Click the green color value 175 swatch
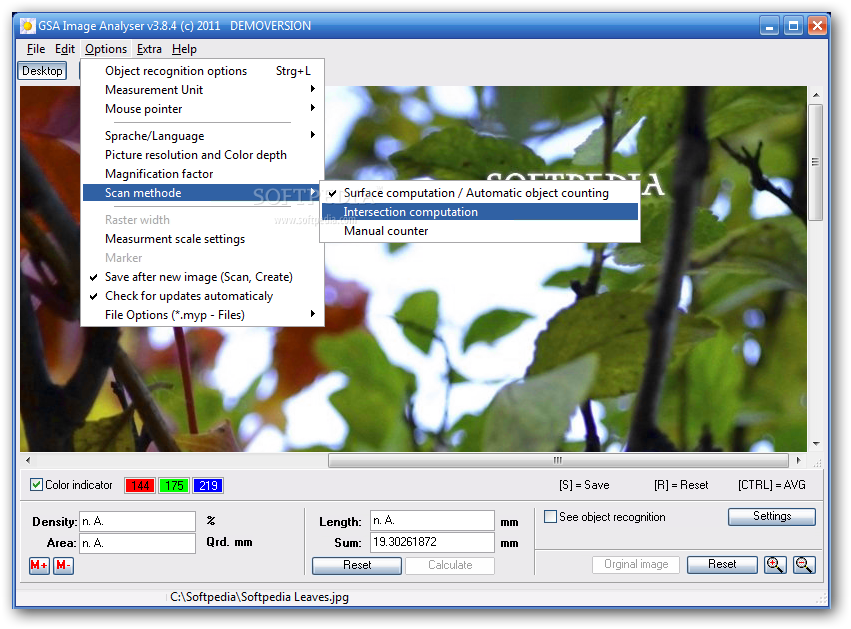This screenshot has width=851, height=629. 174,485
